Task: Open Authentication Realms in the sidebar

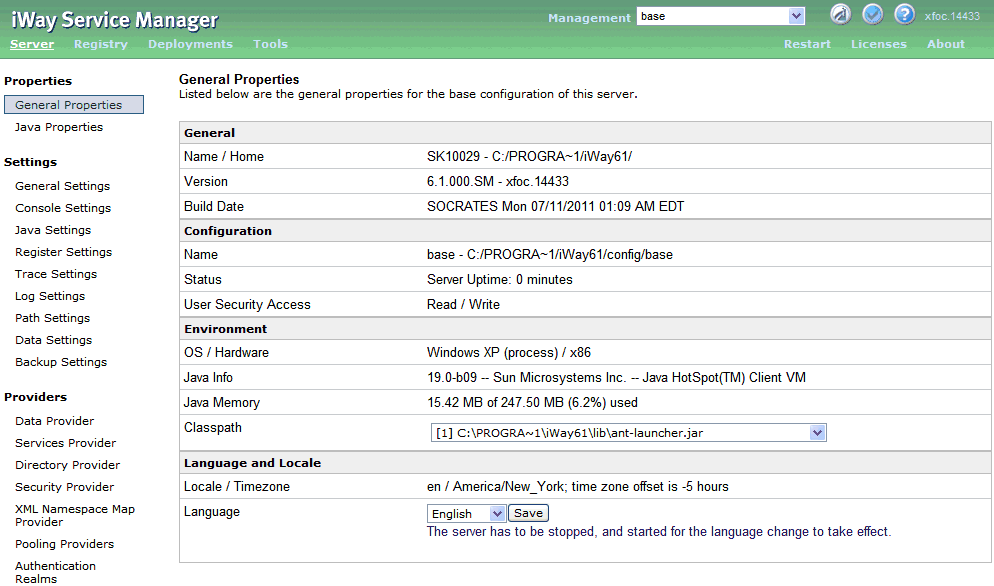Action: [56, 572]
